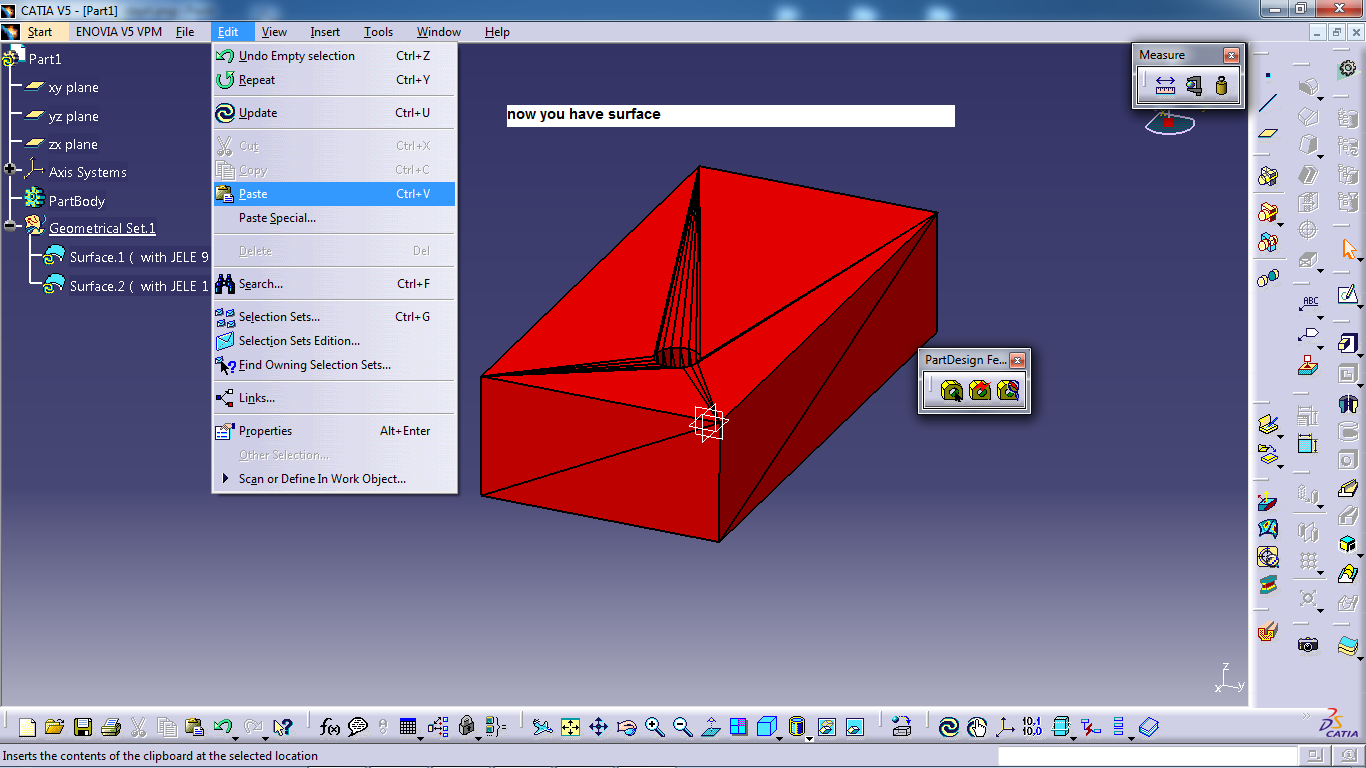Click the power input field in the status bar
1366x768 pixels.
pyautogui.click(x=1148, y=756)
